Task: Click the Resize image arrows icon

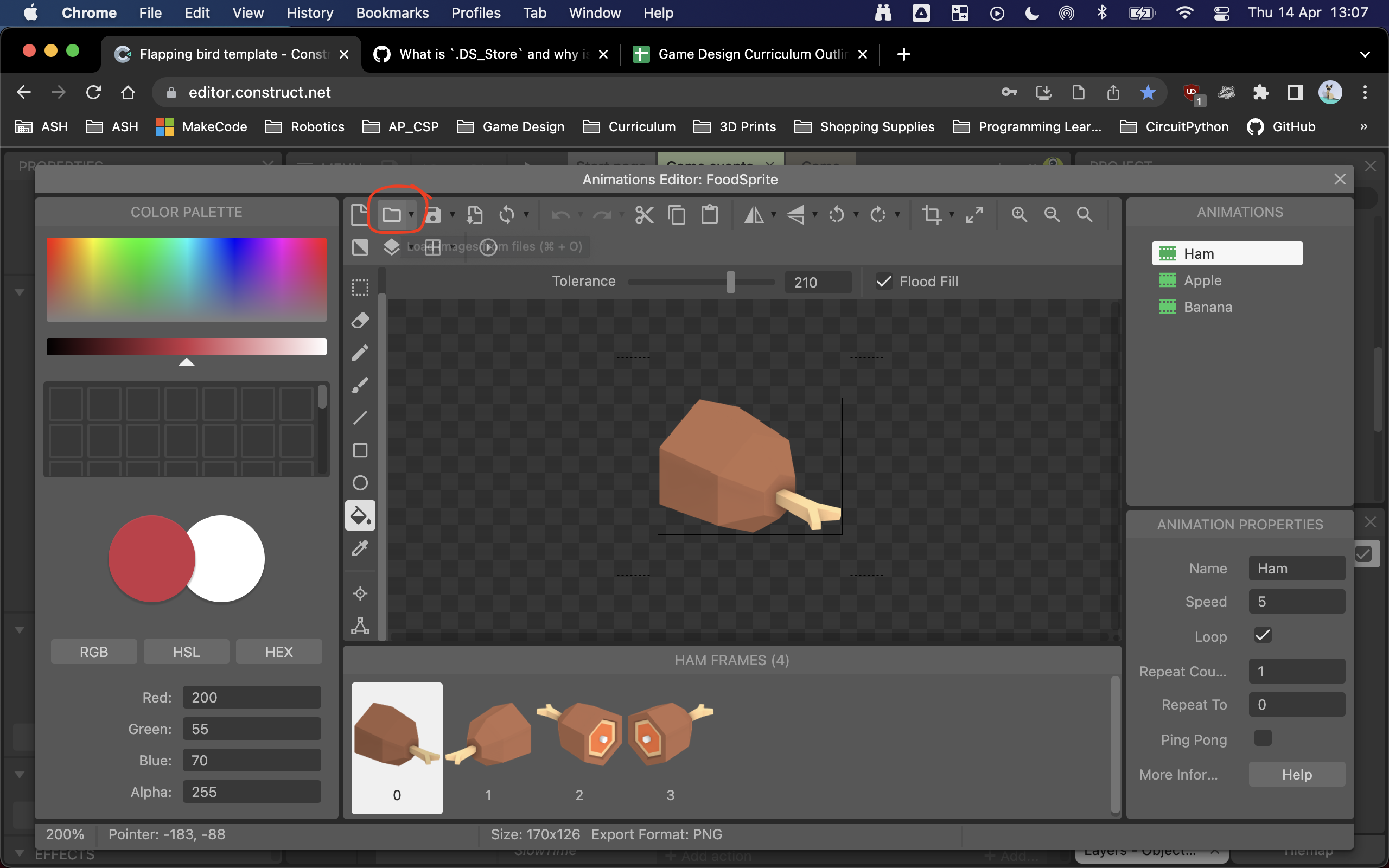Action: pyautogui.click(x=974, y=215)
